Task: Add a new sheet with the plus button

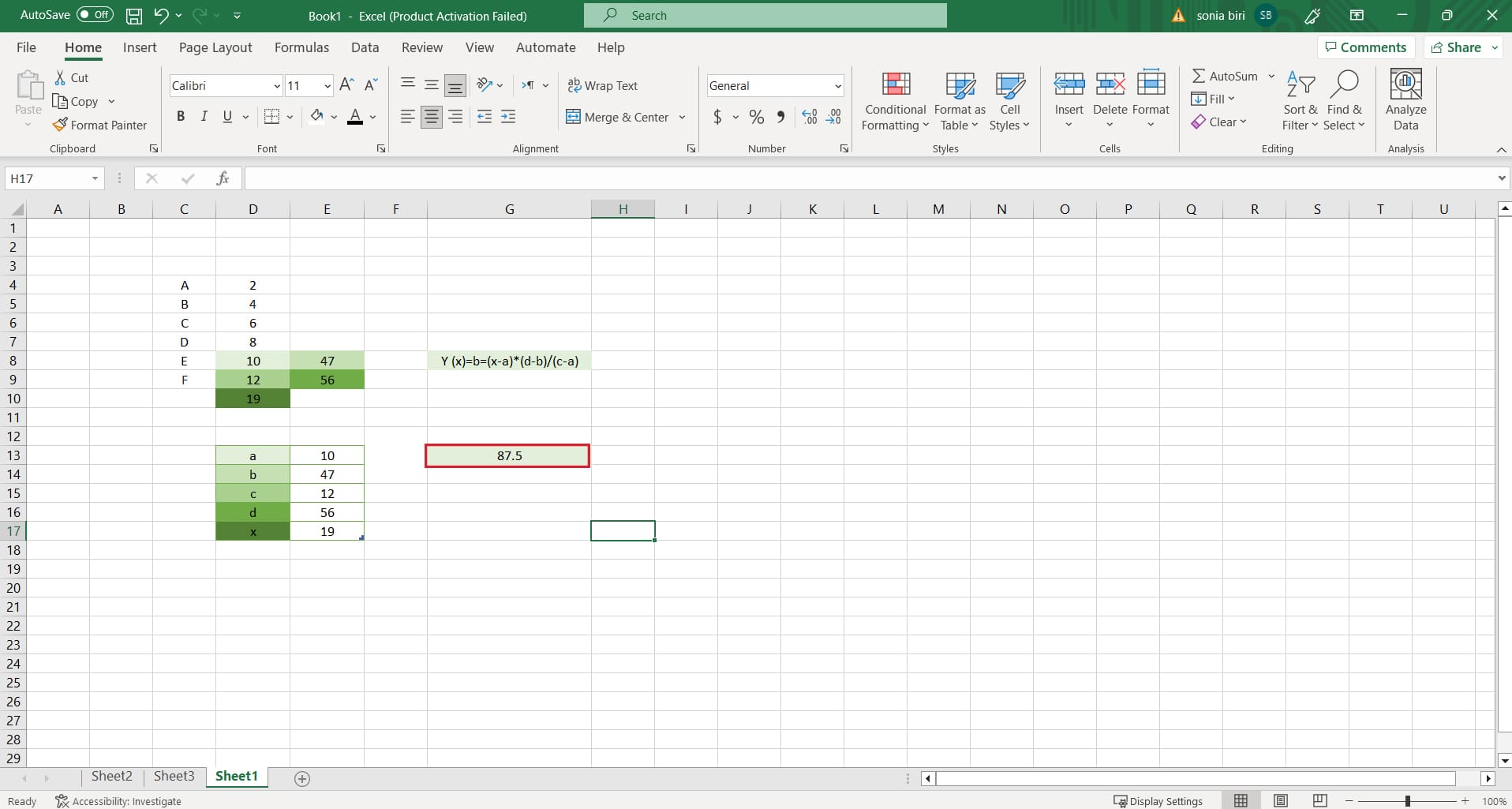Action: pyautogui.click(x=302, y=778)
